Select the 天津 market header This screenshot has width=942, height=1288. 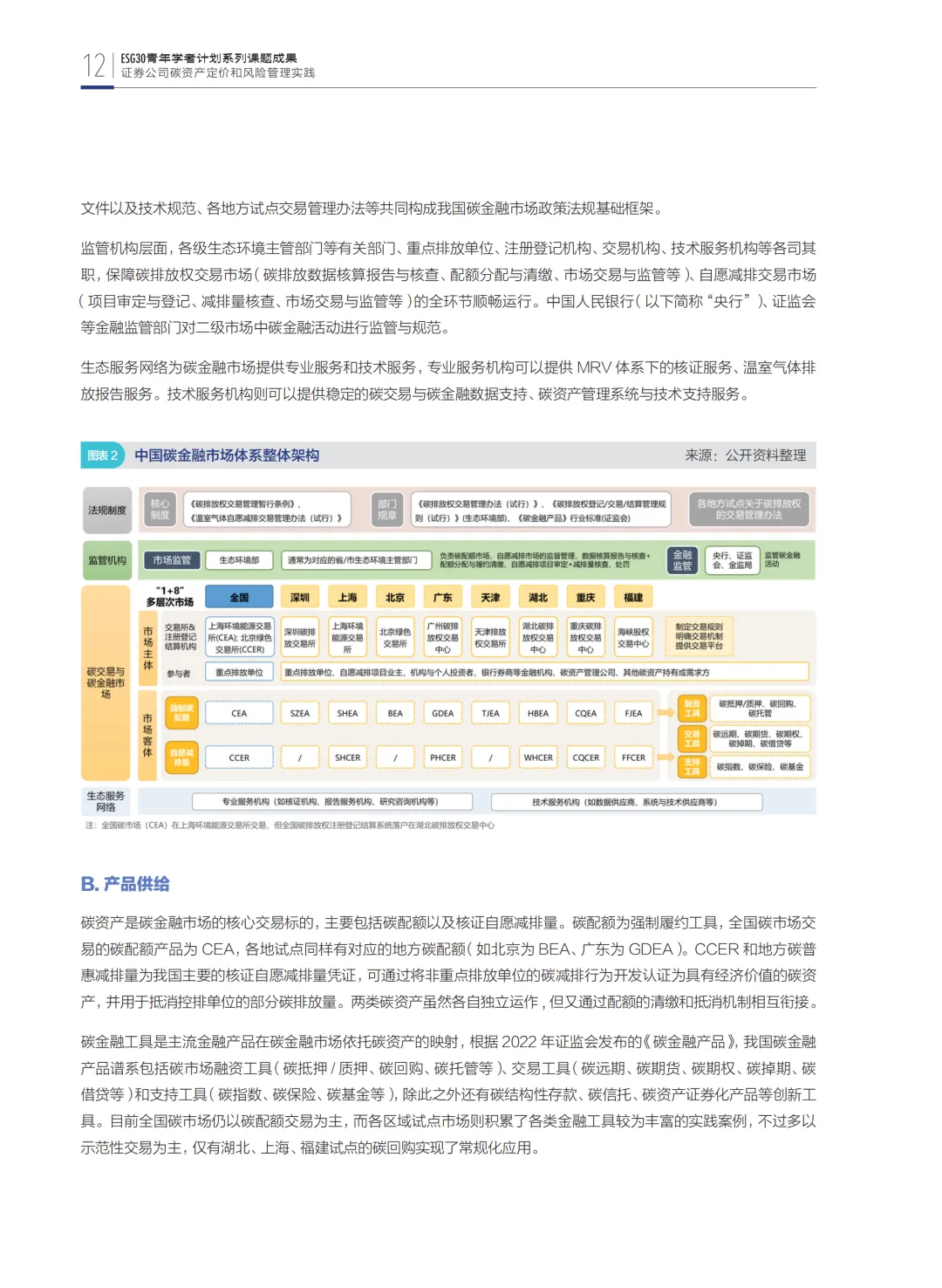(490, 598)
